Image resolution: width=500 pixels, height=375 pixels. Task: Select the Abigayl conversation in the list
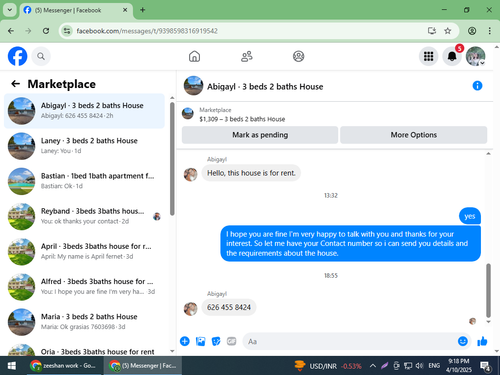[x=84, y=111]
